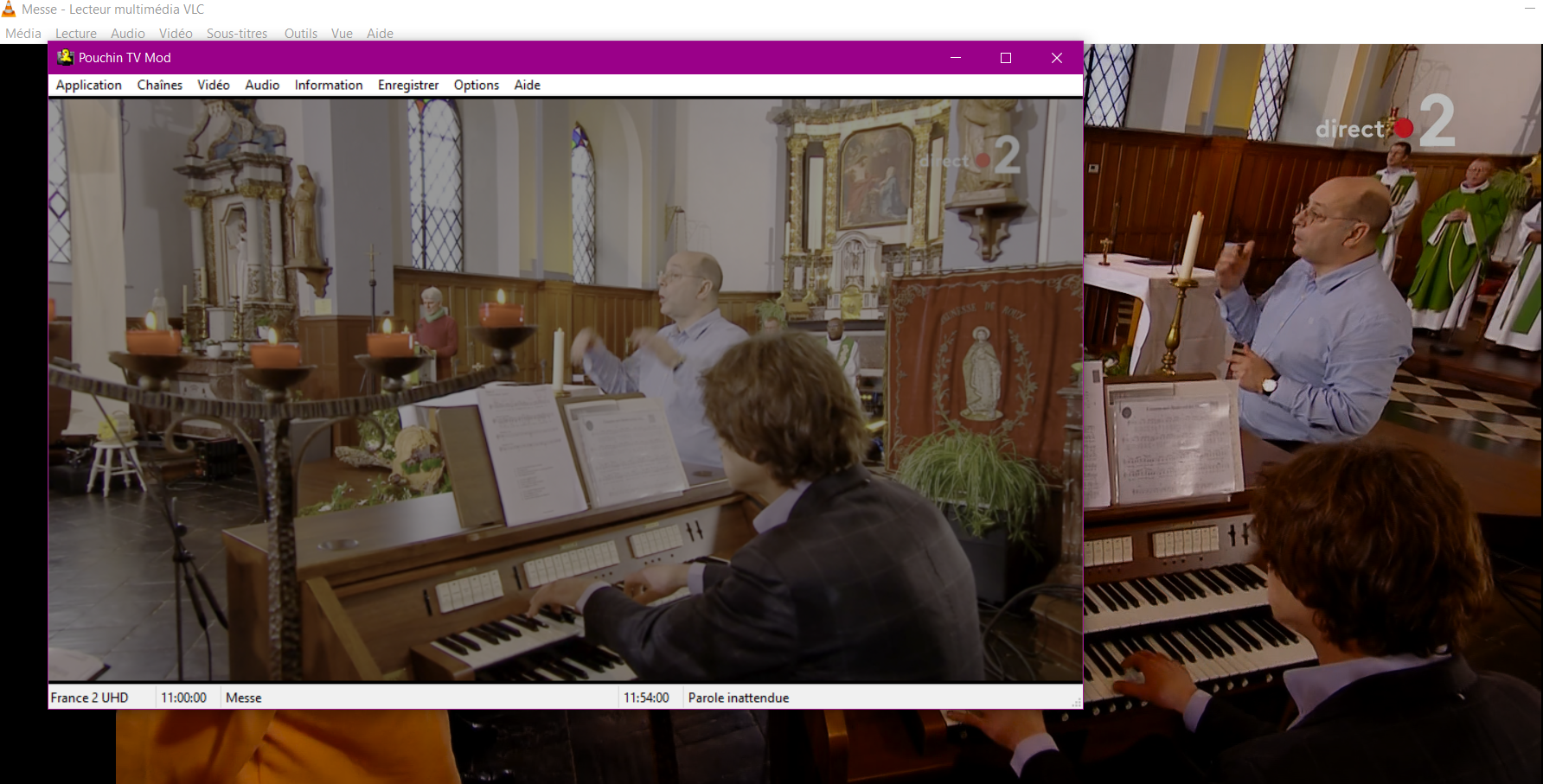Close the Pouchin TV Mod window
This screenshot has width=1543, height=784.
1057,58
